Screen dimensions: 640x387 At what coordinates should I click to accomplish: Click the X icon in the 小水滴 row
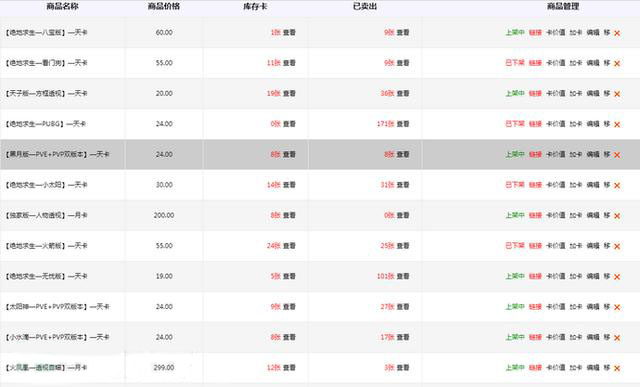click(617, 338)
